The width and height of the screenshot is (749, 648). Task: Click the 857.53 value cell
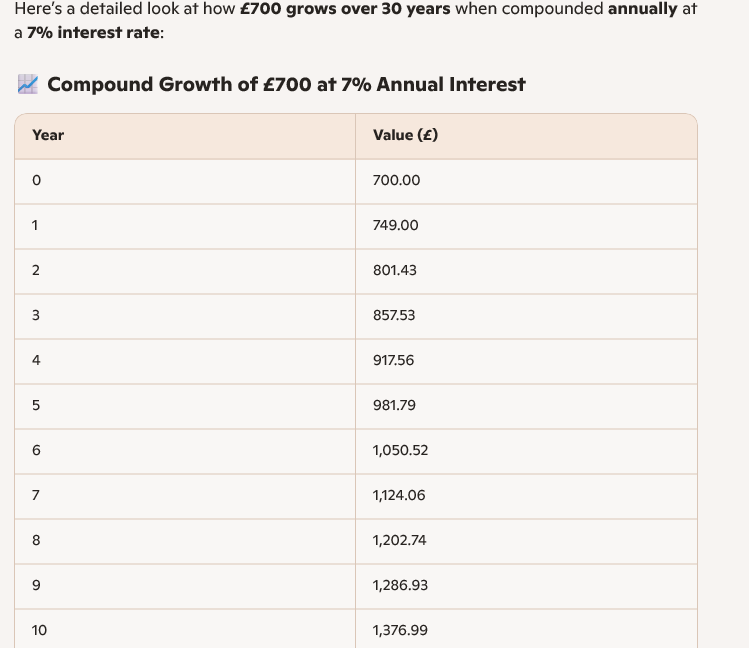pos(394,316)
